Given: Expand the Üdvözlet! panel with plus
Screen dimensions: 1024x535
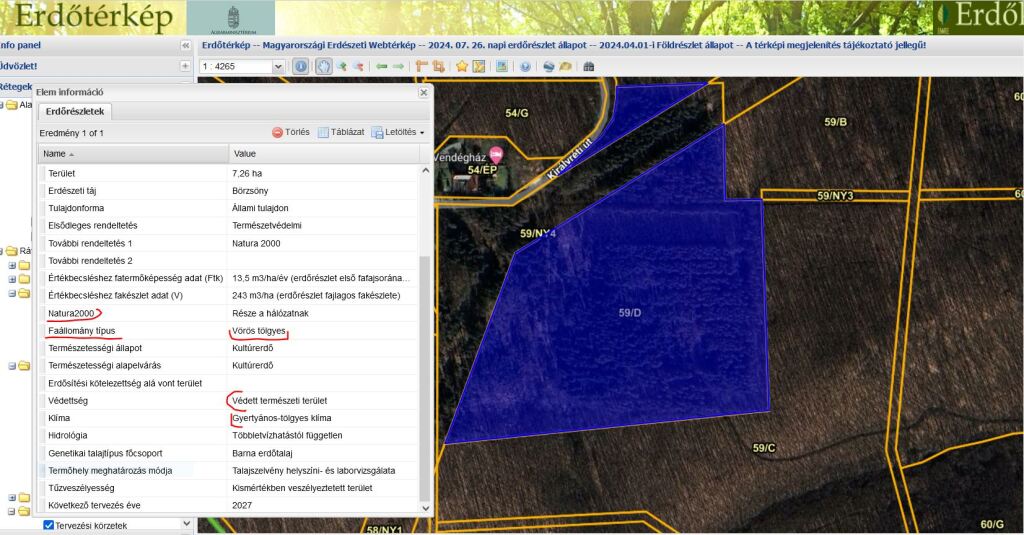Looking at the screenshot, I should [x=185, y=66].
